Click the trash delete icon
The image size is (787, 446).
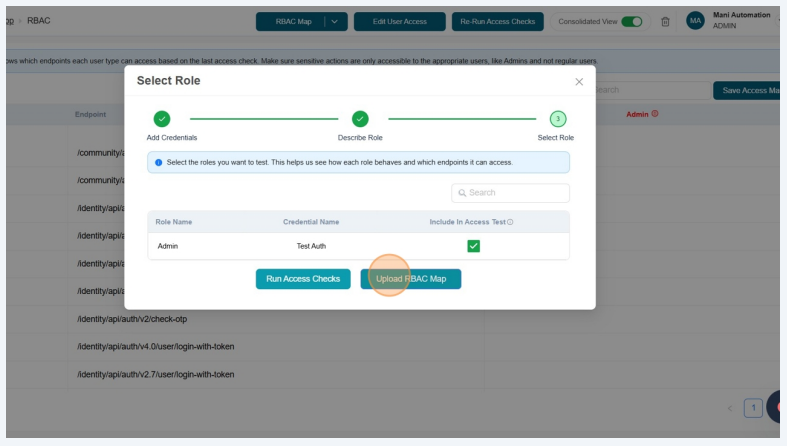665,22
